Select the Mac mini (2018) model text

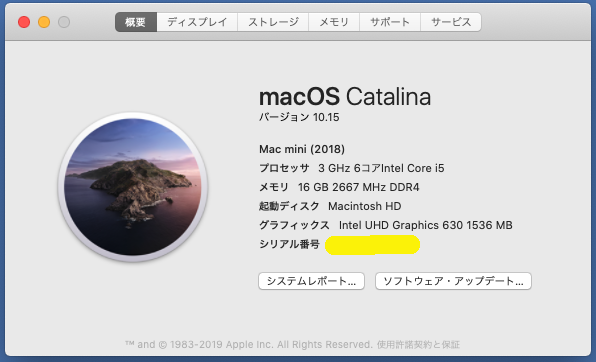click(302, 149)
